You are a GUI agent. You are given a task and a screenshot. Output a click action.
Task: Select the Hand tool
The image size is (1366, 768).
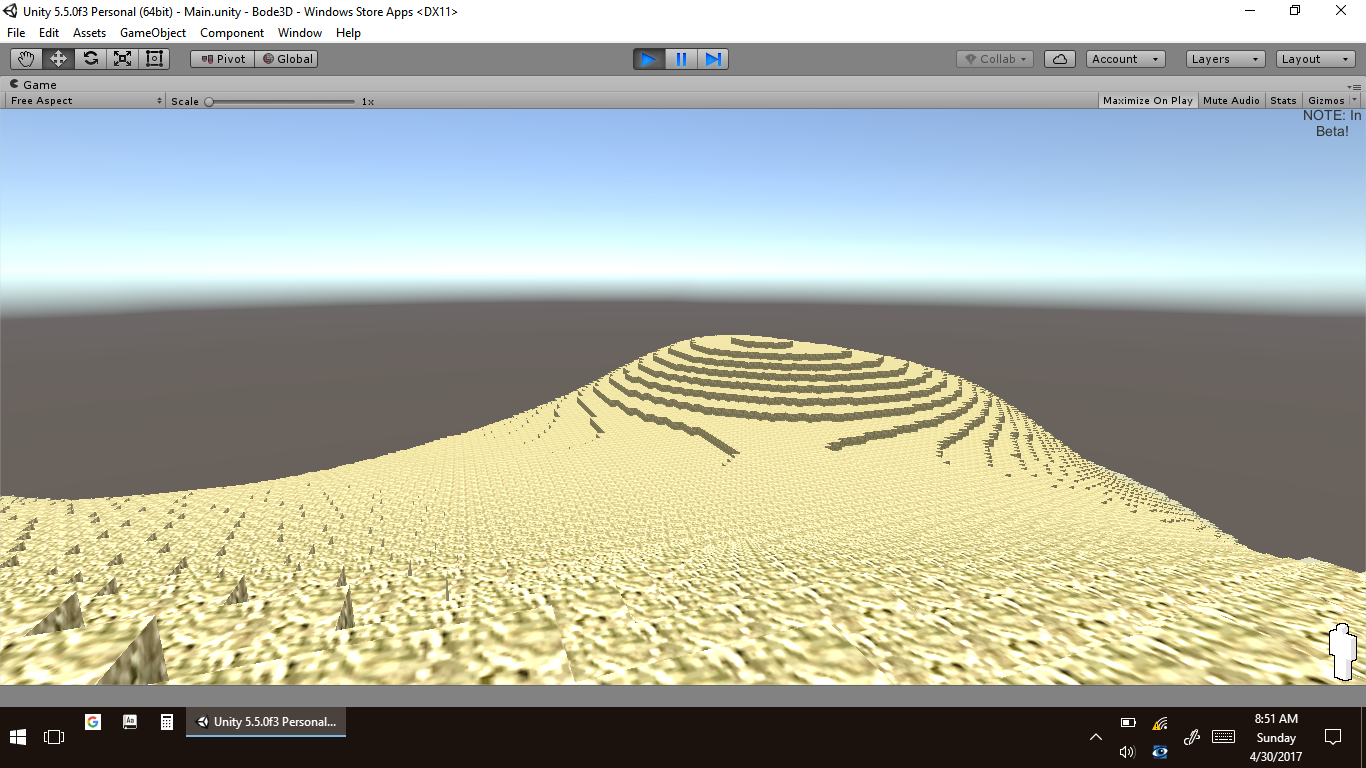click(26, 59)
